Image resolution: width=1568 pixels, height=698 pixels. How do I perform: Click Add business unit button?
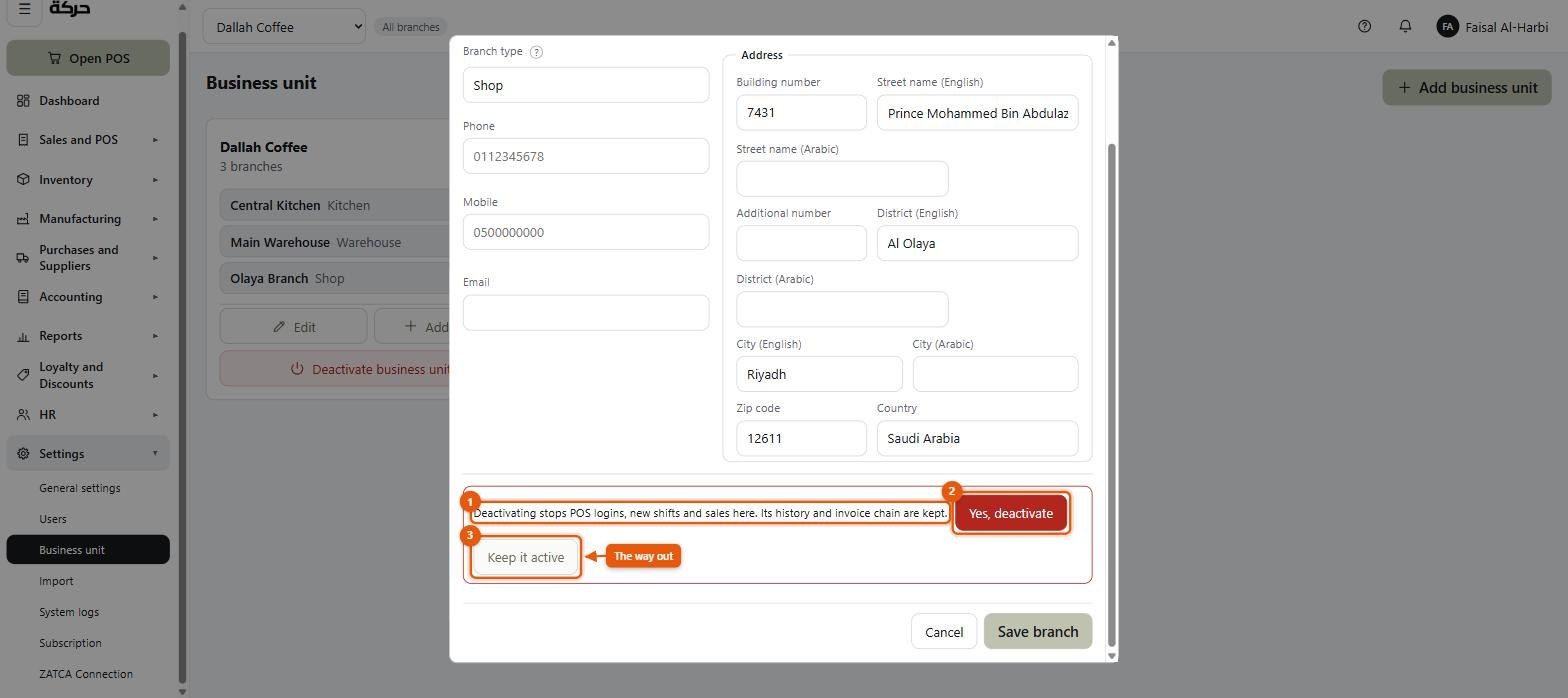1467,87
